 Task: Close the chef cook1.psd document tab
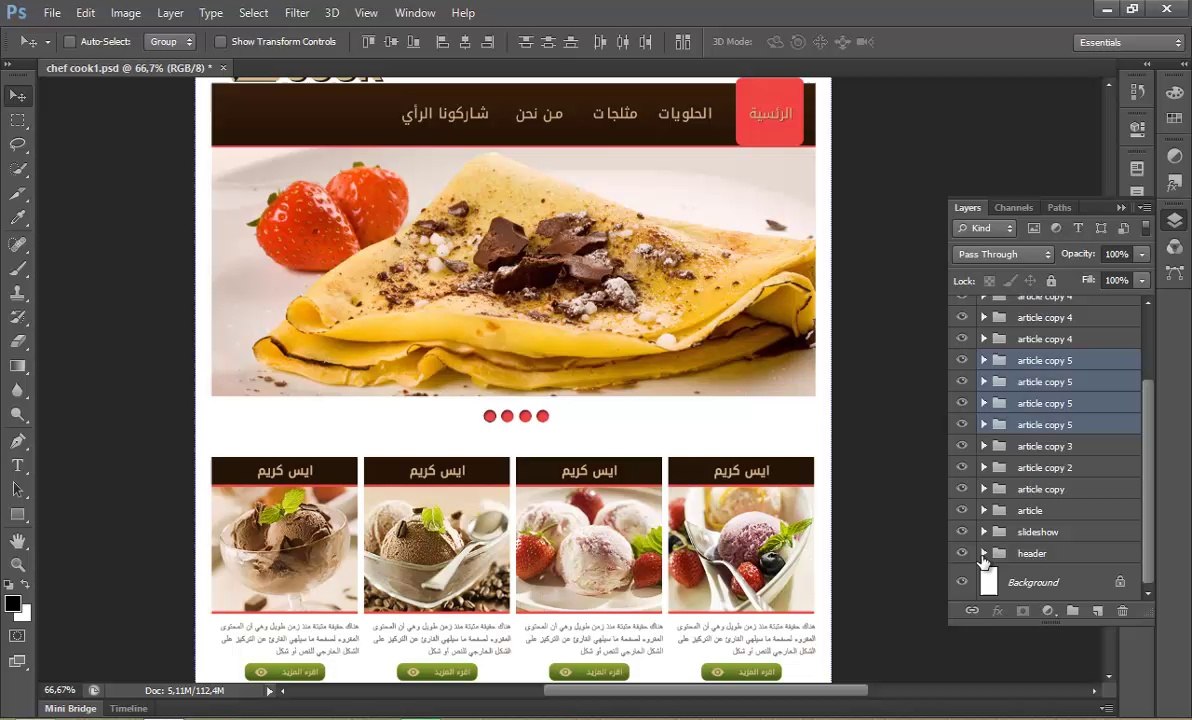click(224, 68)
